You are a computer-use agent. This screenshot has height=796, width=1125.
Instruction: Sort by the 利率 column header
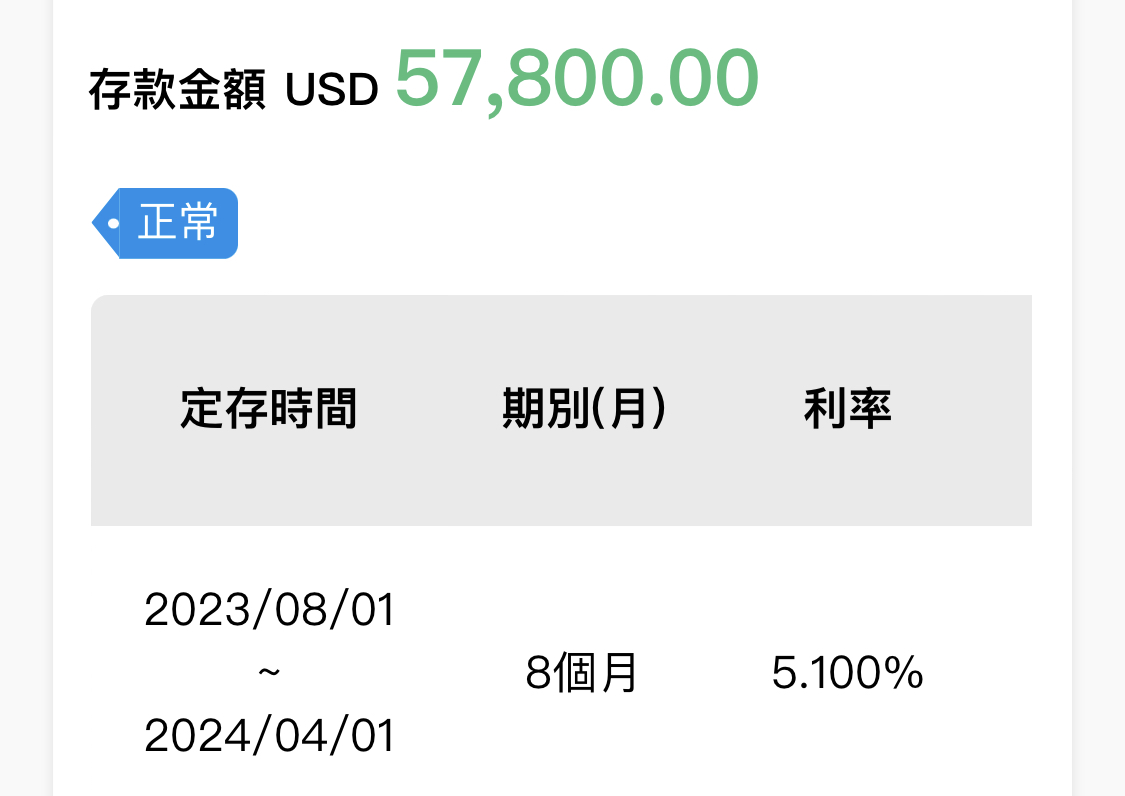[x=847, y=410]
